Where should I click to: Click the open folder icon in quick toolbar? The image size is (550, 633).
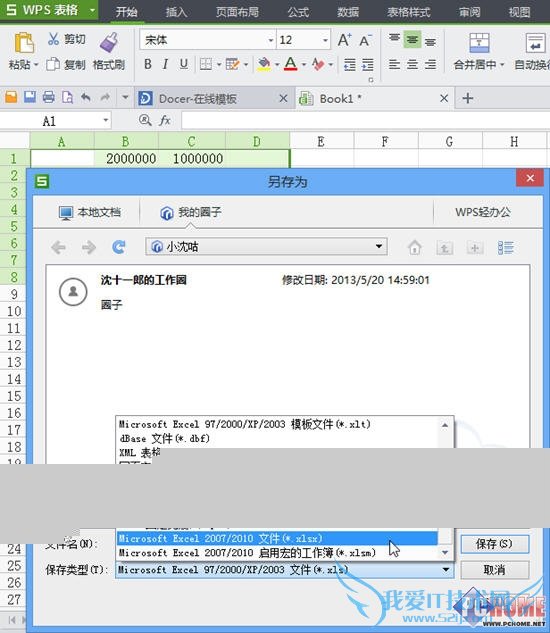click(11, 97)
